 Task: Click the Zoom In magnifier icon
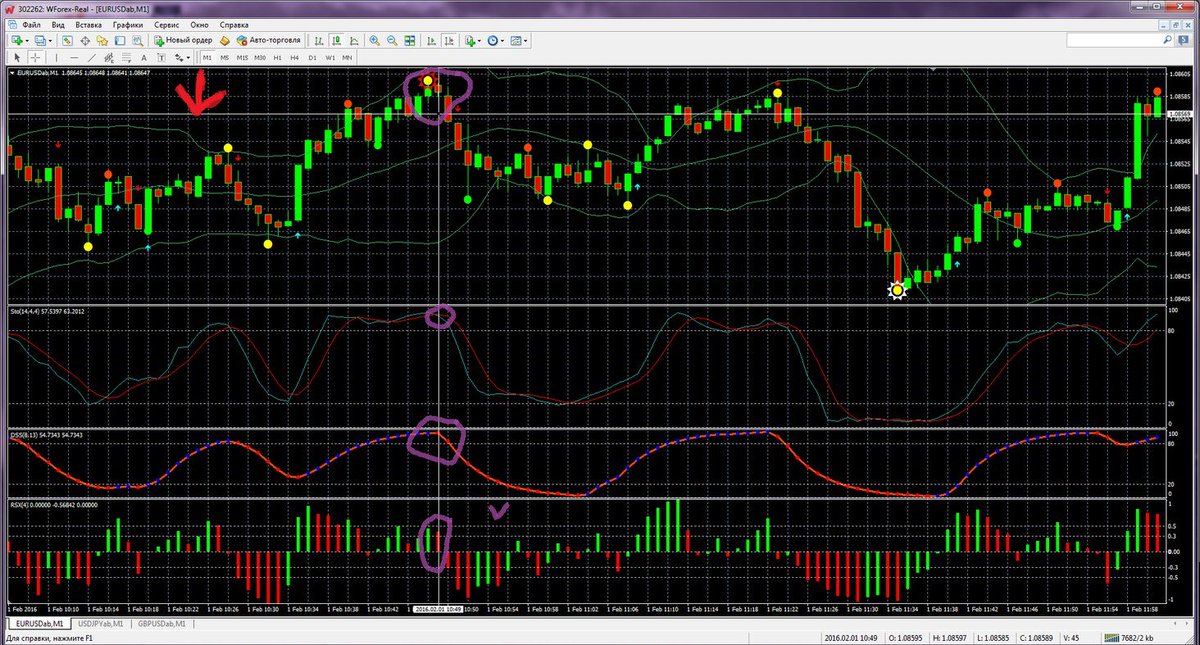[x=374, y=41]
